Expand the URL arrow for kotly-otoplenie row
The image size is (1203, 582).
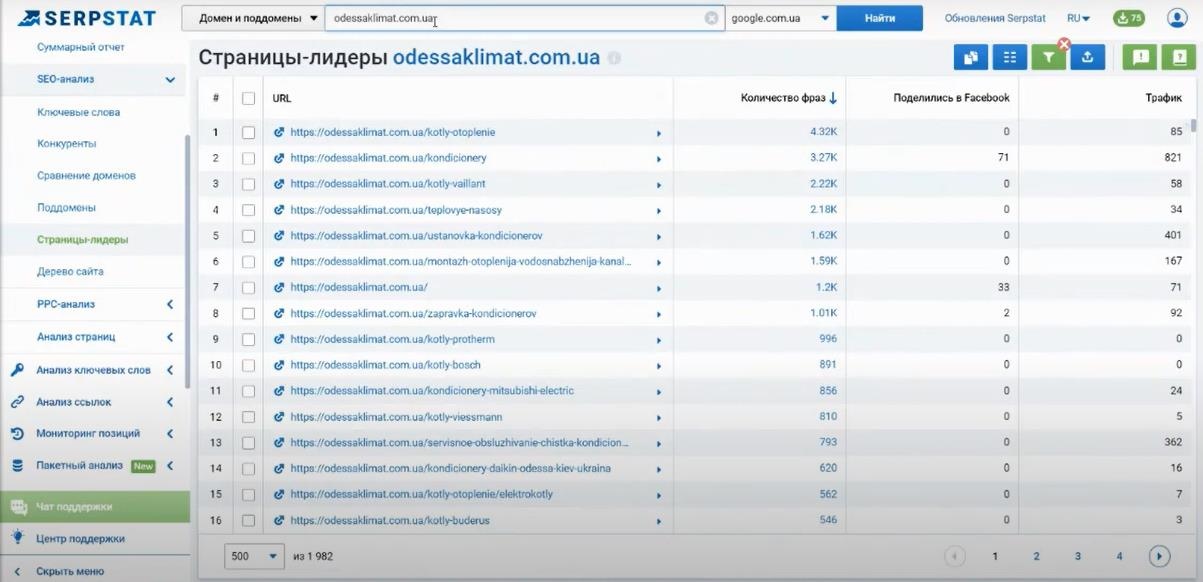tap(659, 133)
